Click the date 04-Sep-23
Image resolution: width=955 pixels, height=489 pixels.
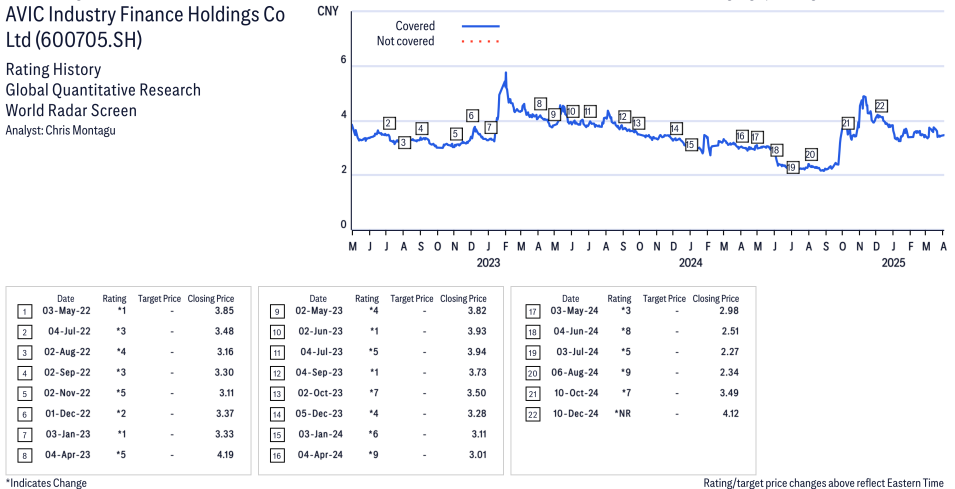click(x=320, y=372)
